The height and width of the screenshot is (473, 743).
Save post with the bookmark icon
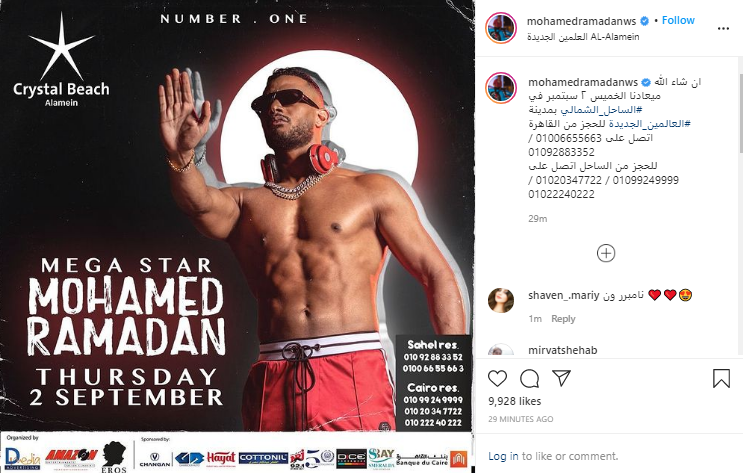(x=721, y=378)
